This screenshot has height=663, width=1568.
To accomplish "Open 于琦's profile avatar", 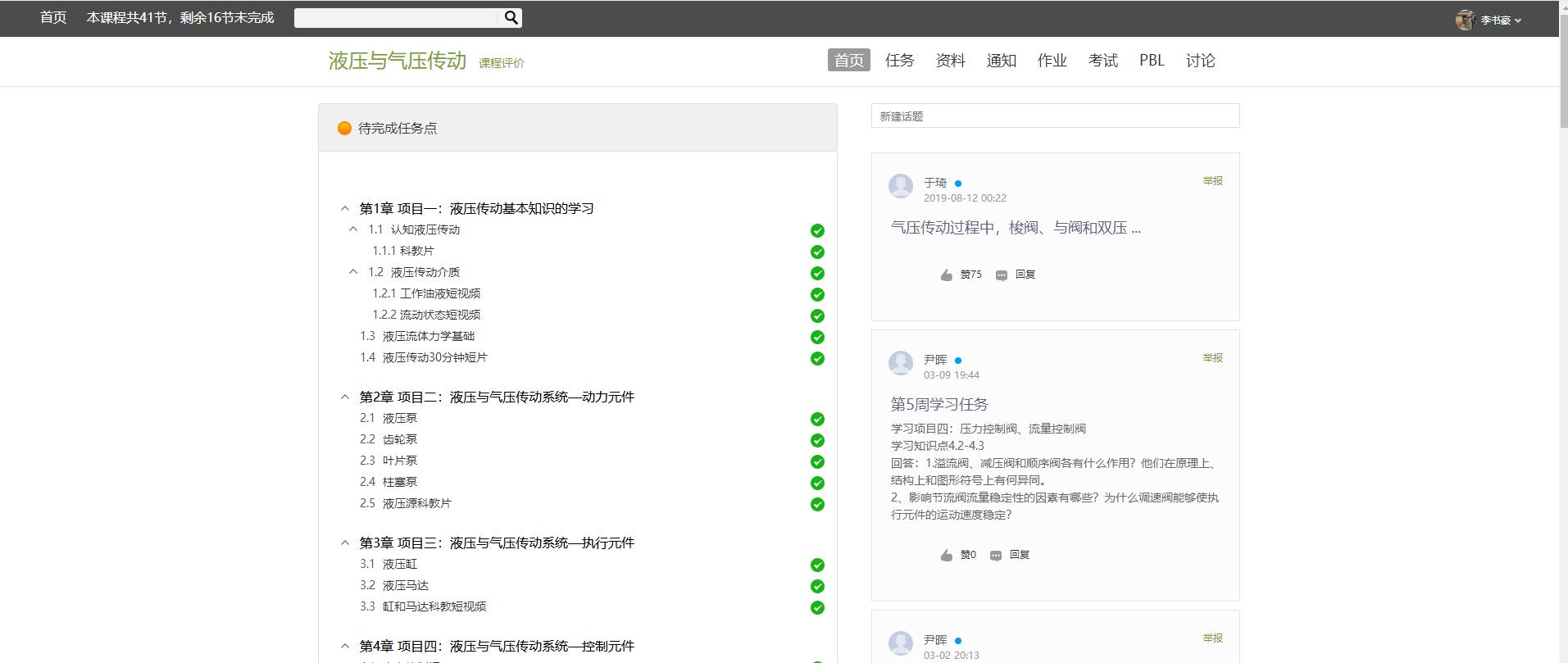I will [x=901, y=186].
